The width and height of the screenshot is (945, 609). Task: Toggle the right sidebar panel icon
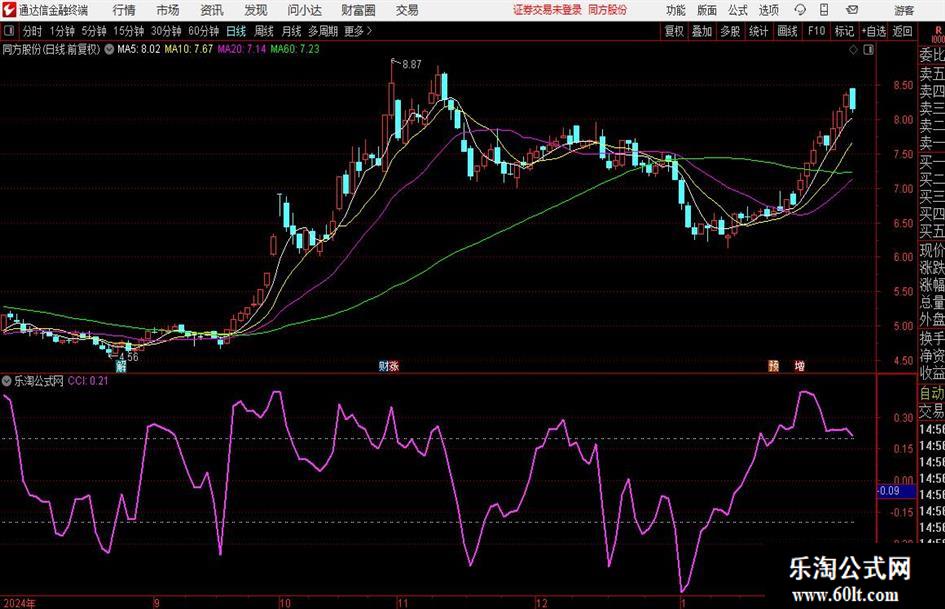(x=868, y=50)
